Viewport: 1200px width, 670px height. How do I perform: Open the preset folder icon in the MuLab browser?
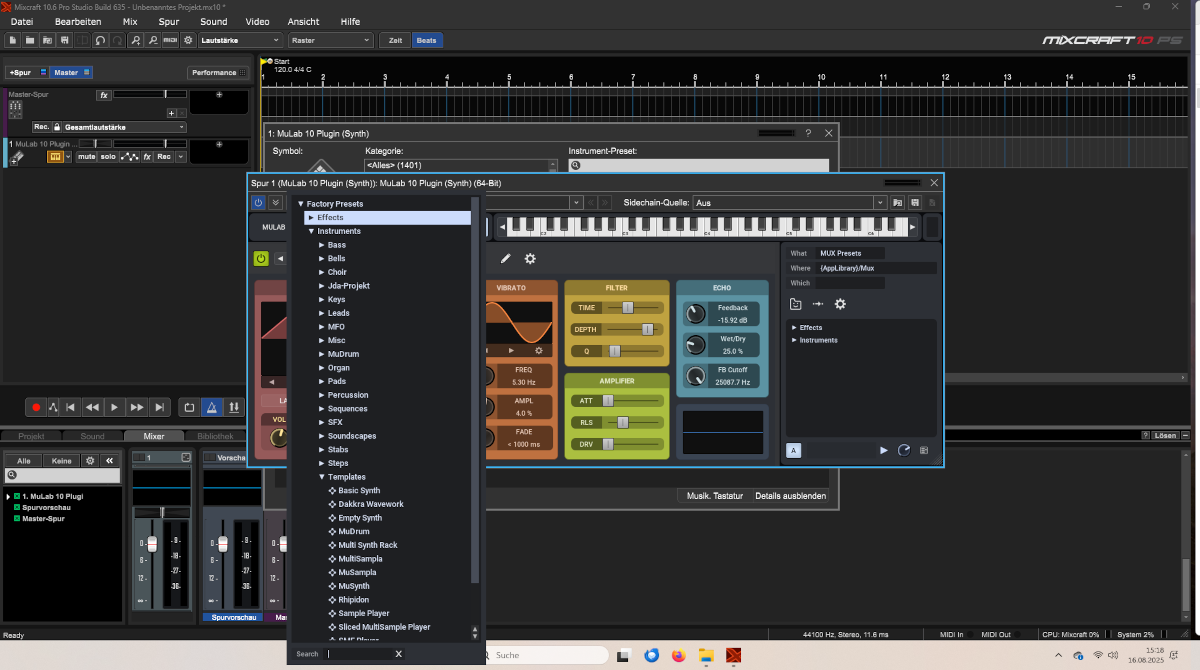(x=796, y=304)
